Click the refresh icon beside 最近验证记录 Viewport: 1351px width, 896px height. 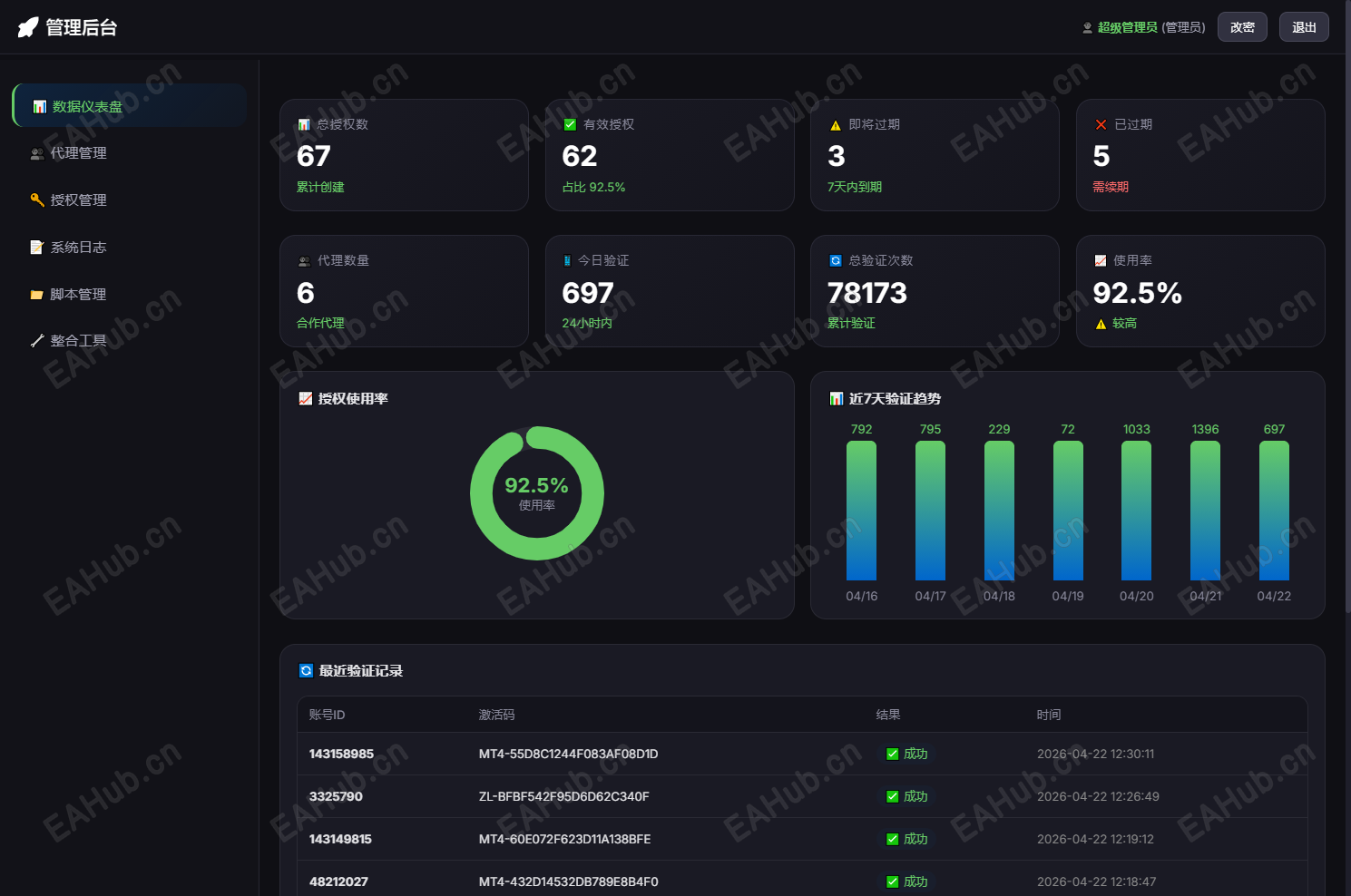[306, 671]
